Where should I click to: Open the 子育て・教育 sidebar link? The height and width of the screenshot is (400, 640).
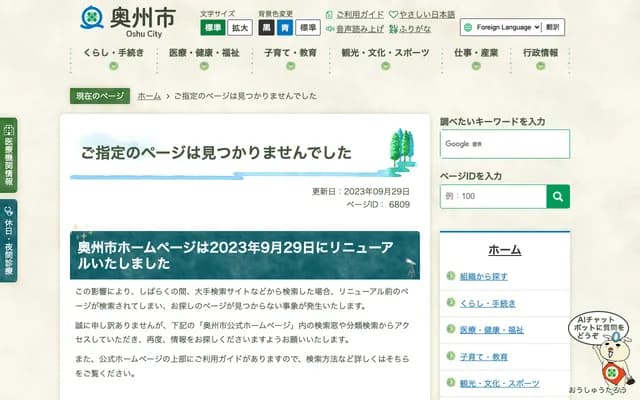point(484,357)
